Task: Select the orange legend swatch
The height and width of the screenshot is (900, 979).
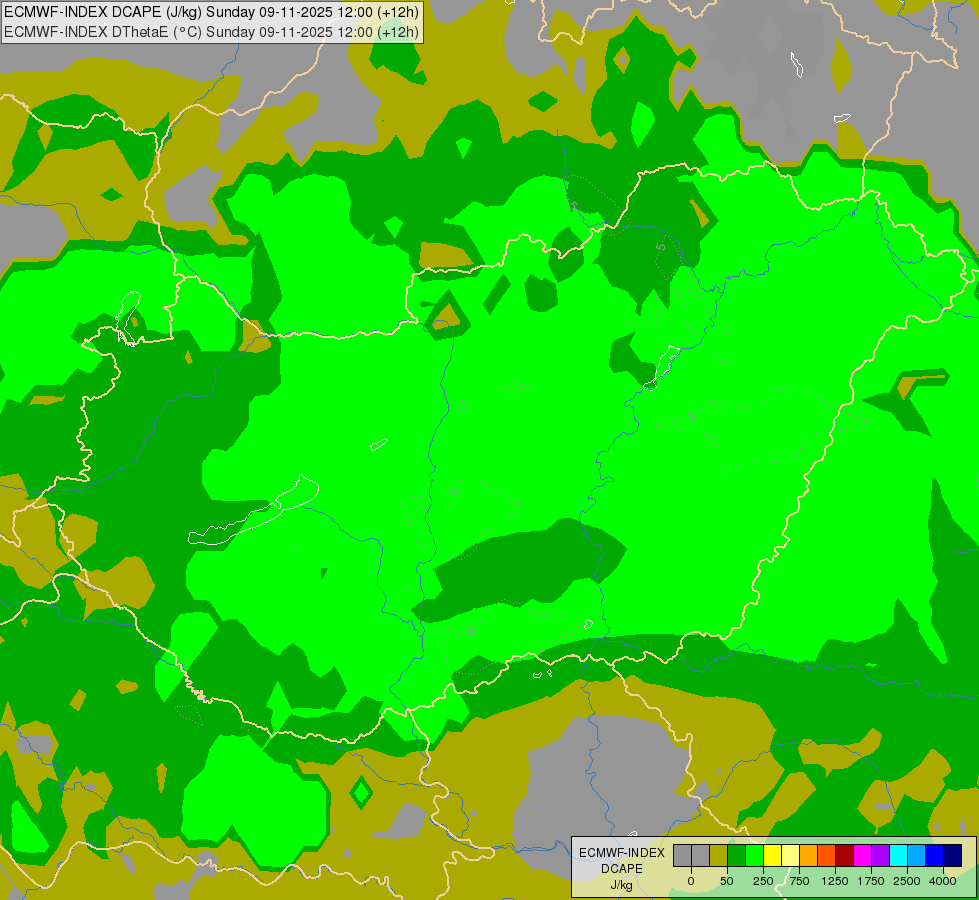Action: (x=809, y=856)
